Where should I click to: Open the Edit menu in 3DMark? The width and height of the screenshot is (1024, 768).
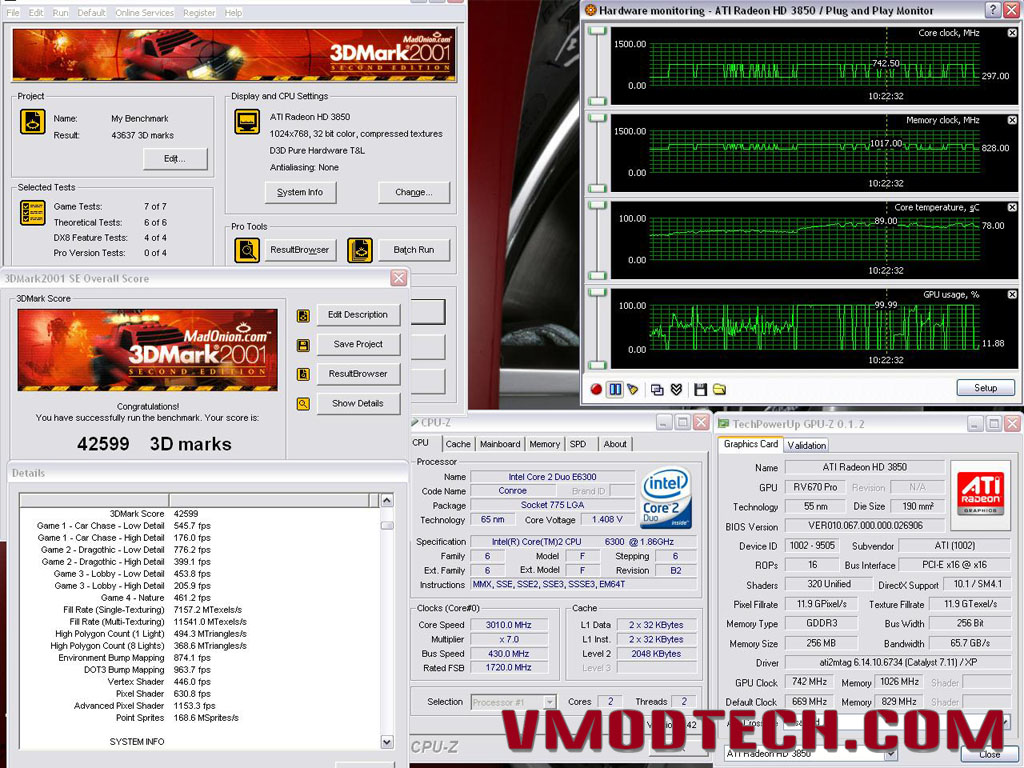pos(36,12)
